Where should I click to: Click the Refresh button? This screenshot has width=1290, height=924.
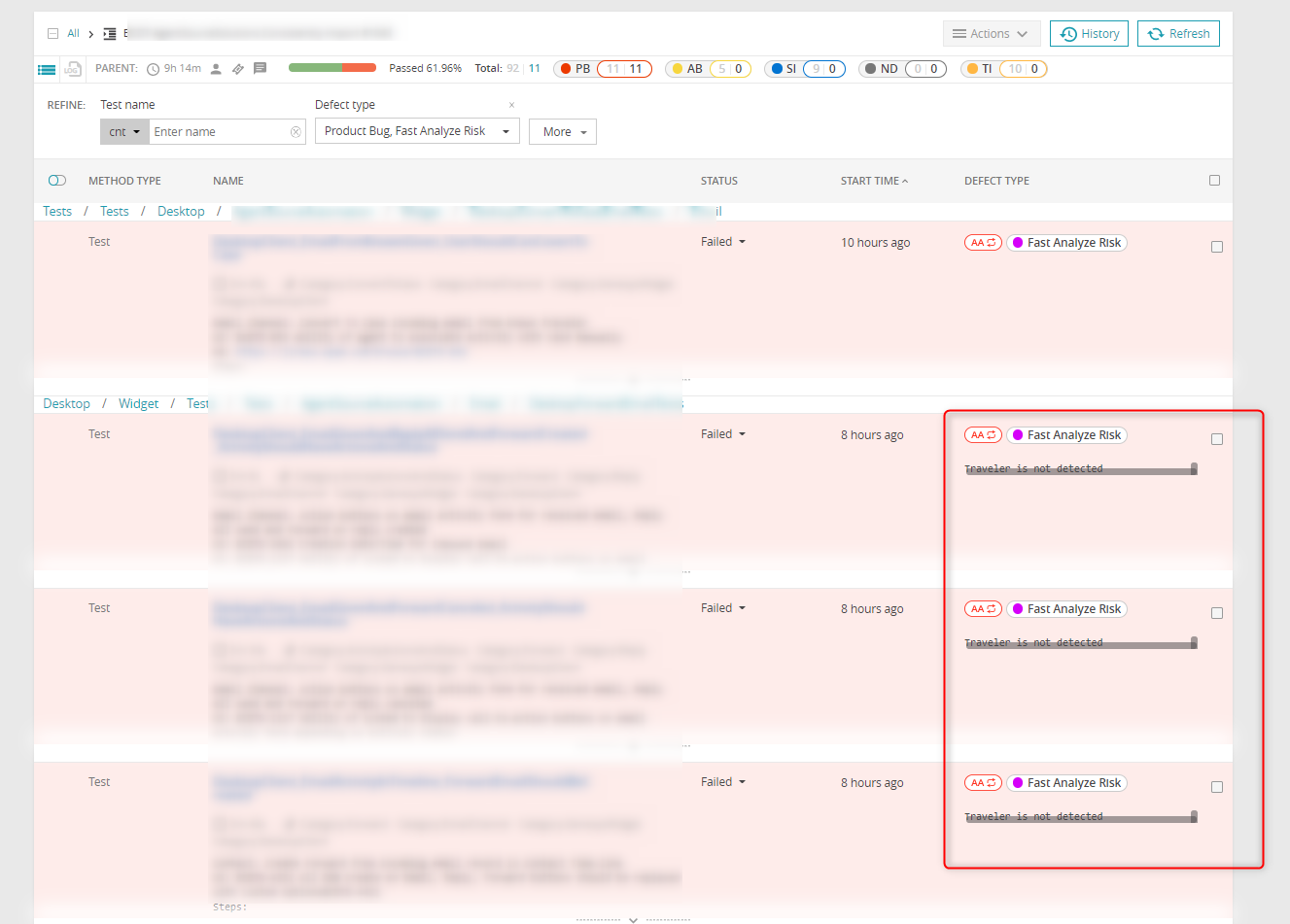pos(1178,34)
